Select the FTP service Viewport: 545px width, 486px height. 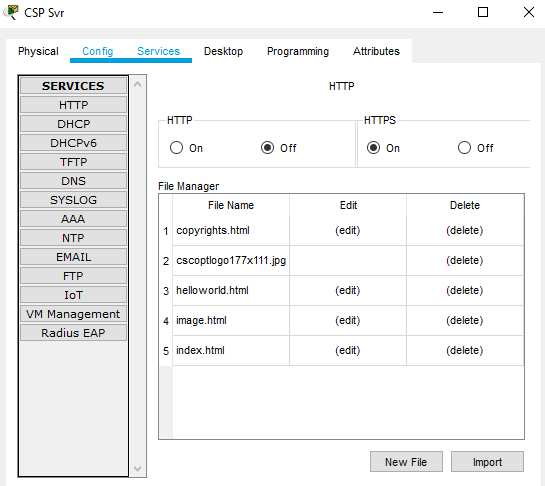pos(73,276)
